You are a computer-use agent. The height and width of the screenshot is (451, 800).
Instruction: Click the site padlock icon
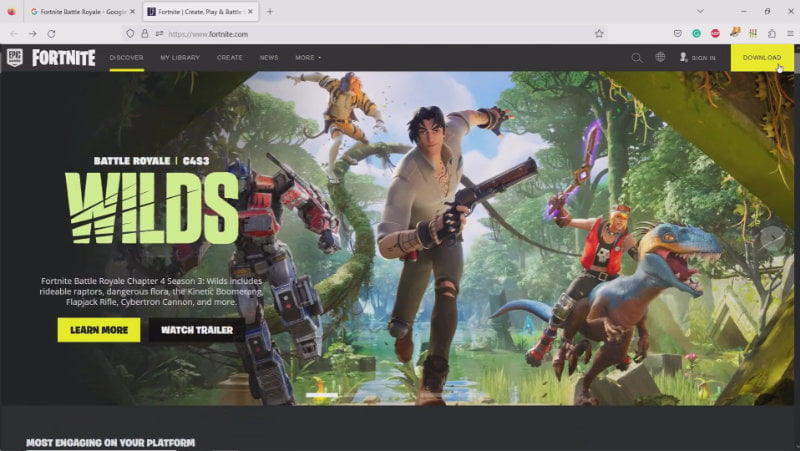(145, 34)
